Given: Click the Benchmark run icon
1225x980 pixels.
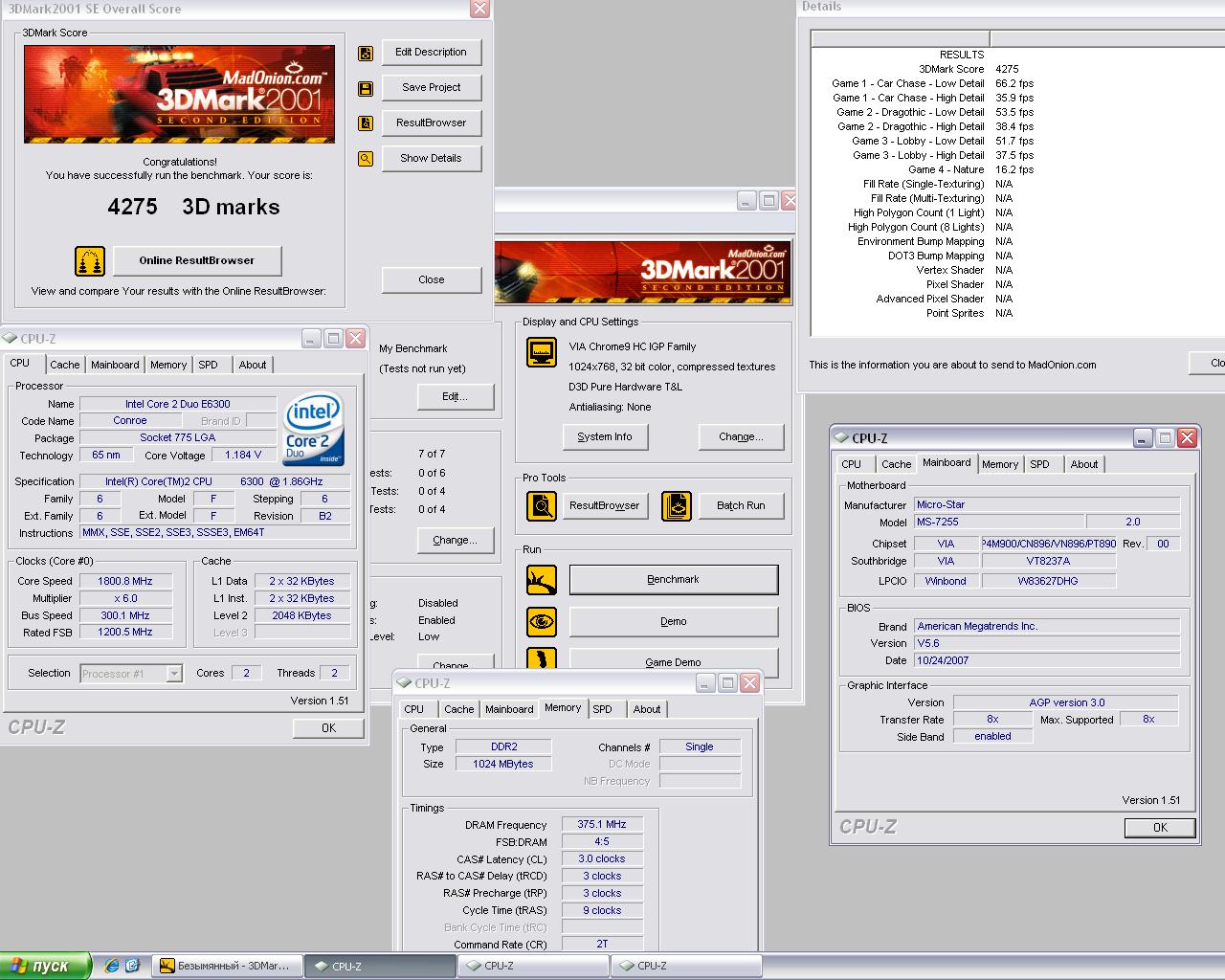Looking at the screenshot, I should [542, 579].
